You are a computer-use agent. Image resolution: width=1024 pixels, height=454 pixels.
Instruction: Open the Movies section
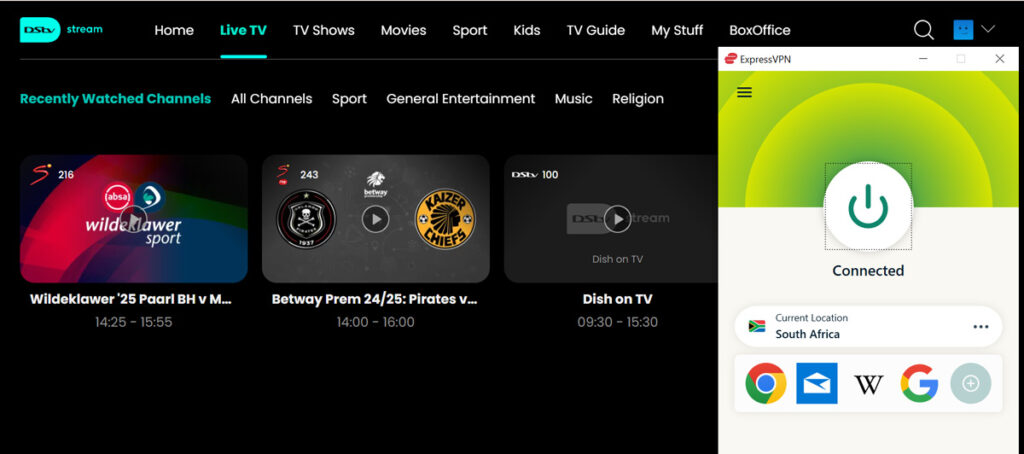(x=404, y=30)
